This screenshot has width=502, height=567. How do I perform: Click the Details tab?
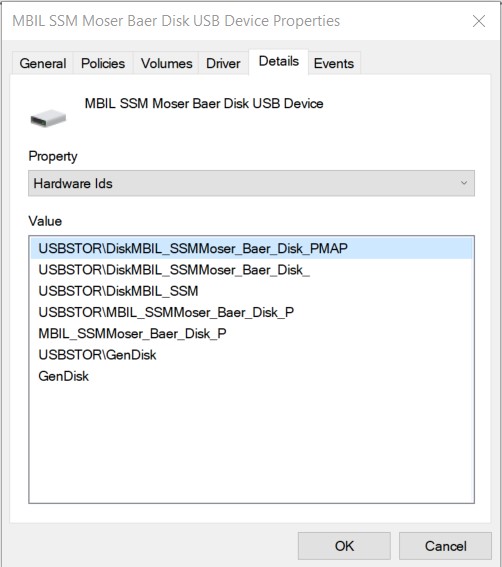[279, 61]
